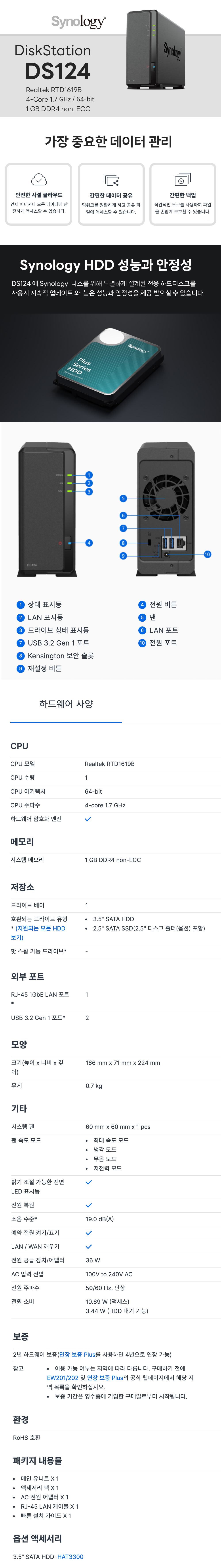This screenshot has width=221, height=1568.
Task: Click the heading 가장 중요한 데이터 관리
Action: tap(109, 142)
